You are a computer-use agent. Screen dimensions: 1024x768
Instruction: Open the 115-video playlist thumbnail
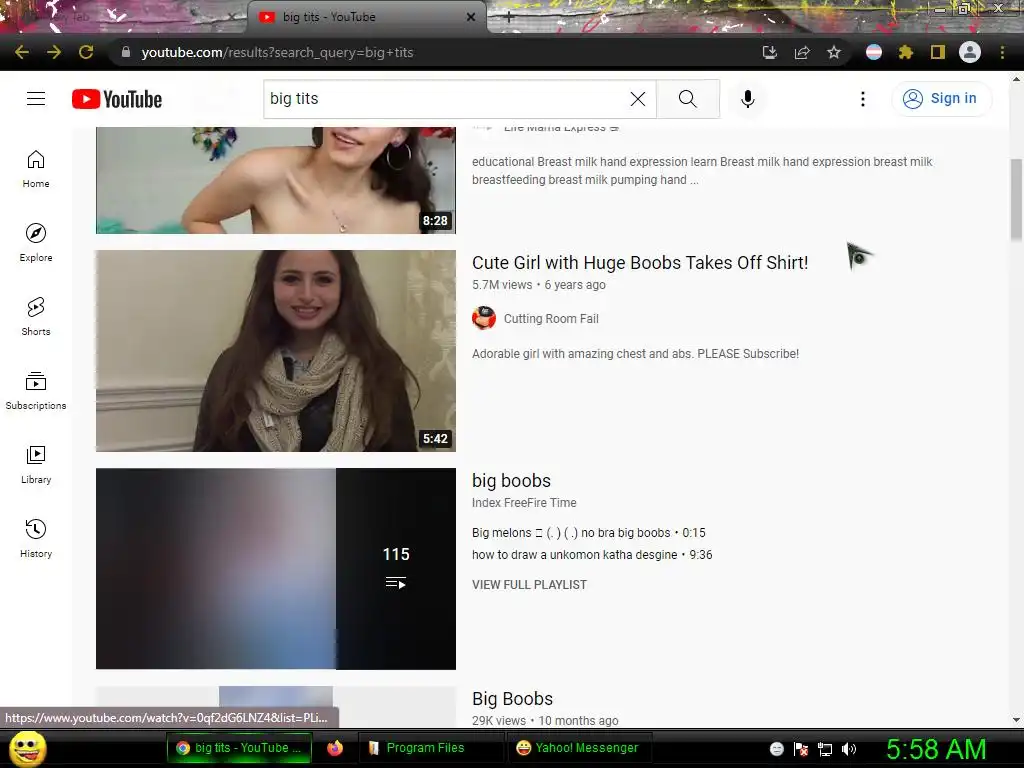[276, 569]
